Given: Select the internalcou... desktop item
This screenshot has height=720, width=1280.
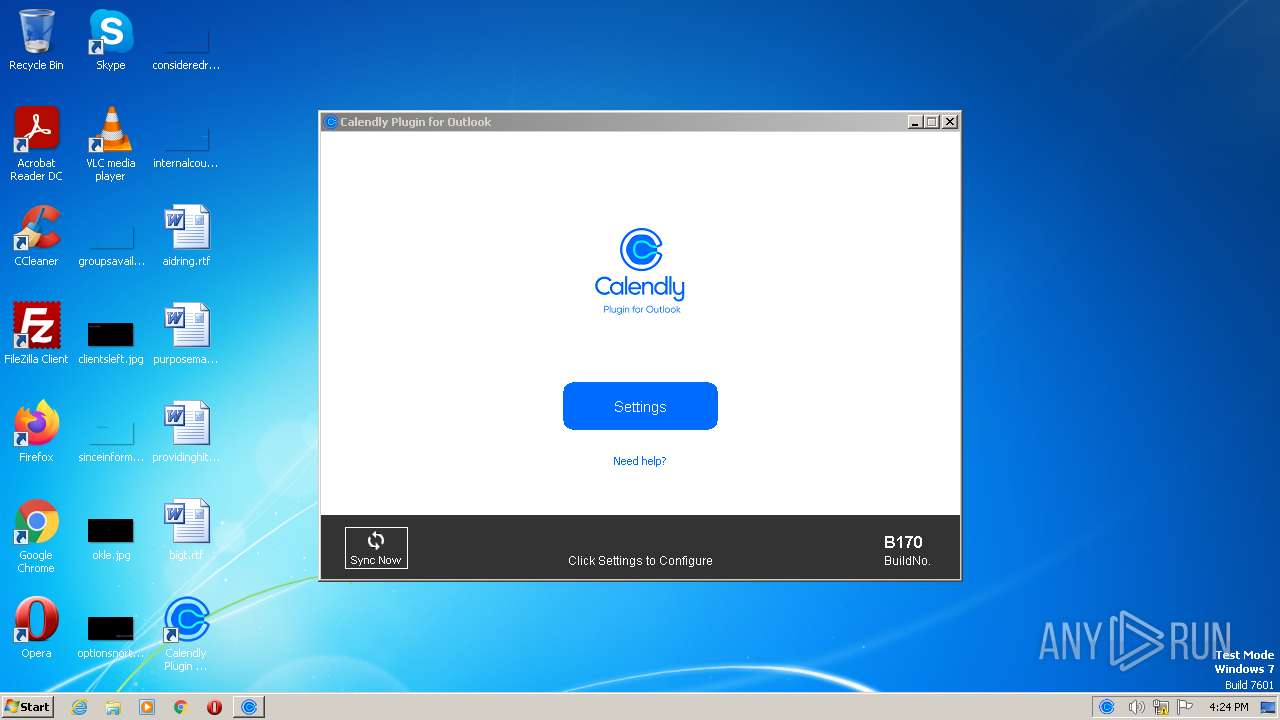Looking at the screenshot, I should tap(186, 148).
